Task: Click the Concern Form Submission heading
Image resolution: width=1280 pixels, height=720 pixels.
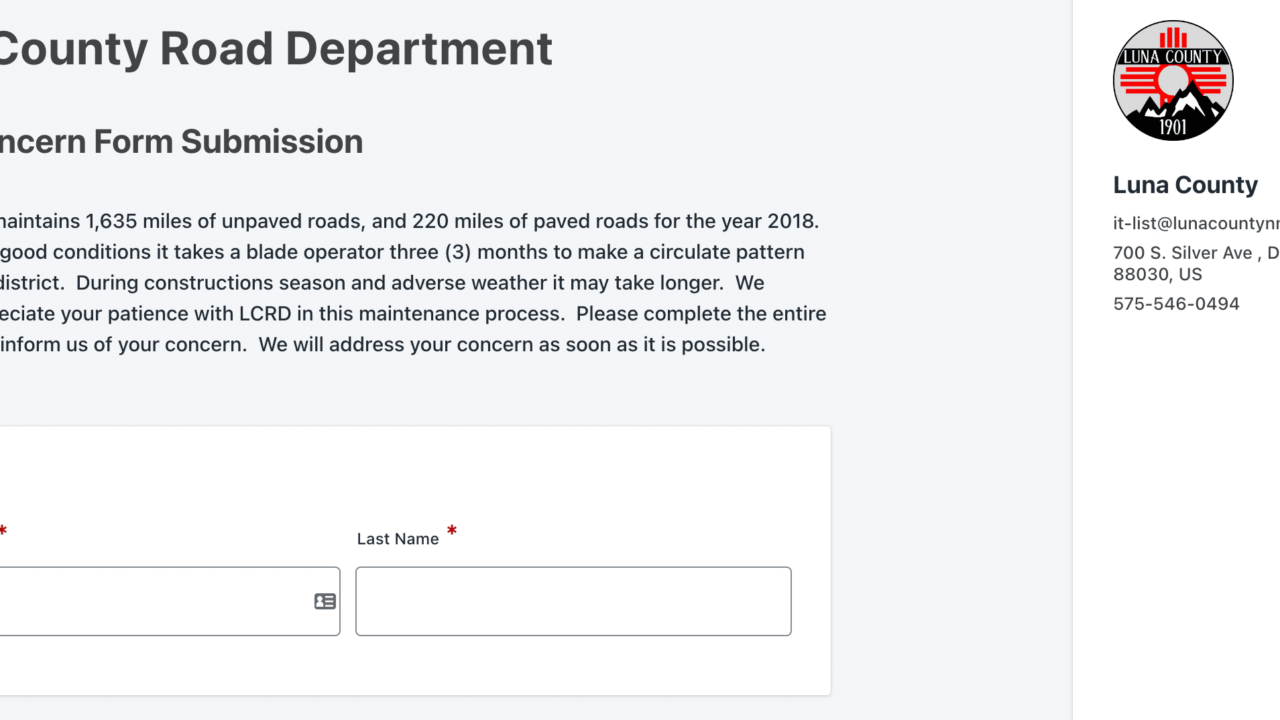Action: click(x=182, y=141)
